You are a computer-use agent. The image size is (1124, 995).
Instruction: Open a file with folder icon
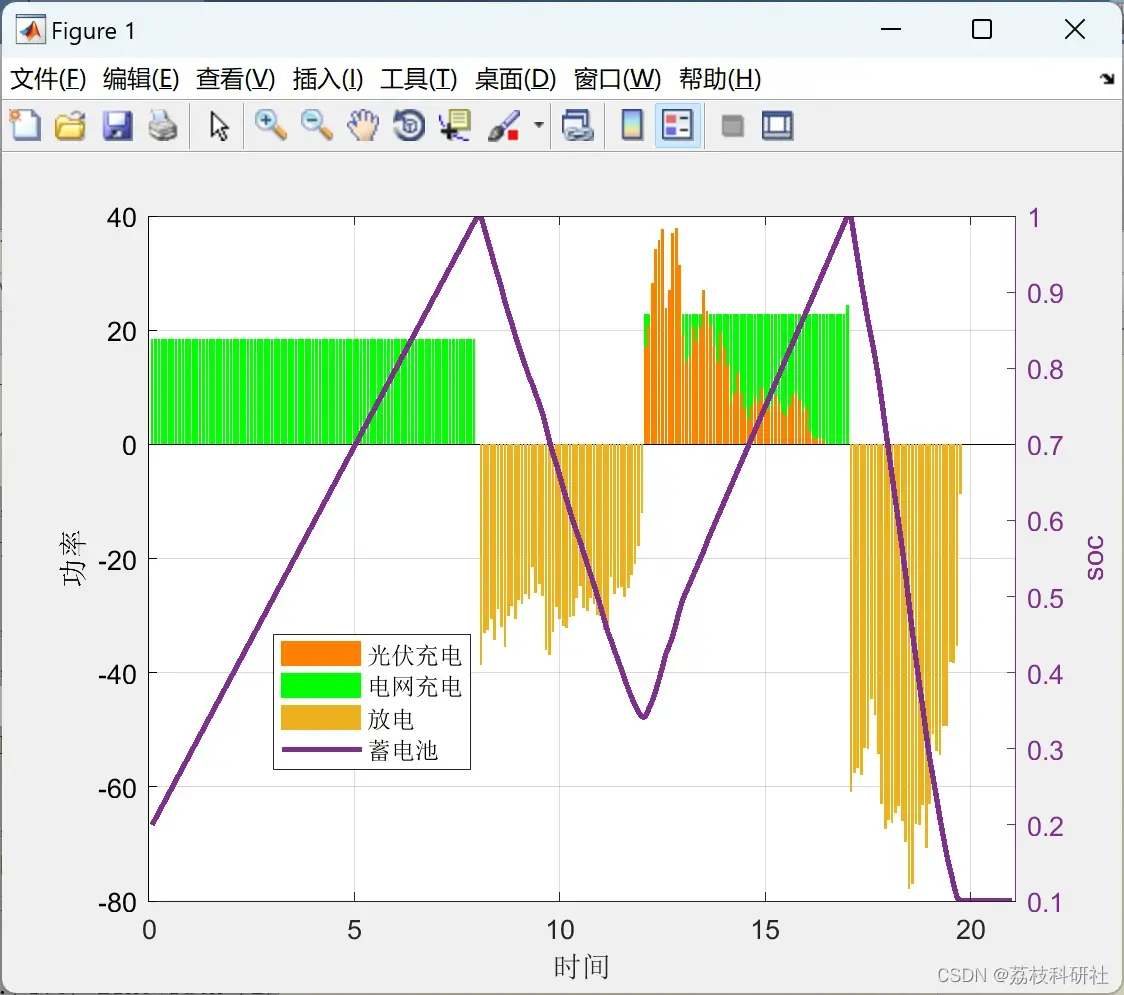pos(70,125)
